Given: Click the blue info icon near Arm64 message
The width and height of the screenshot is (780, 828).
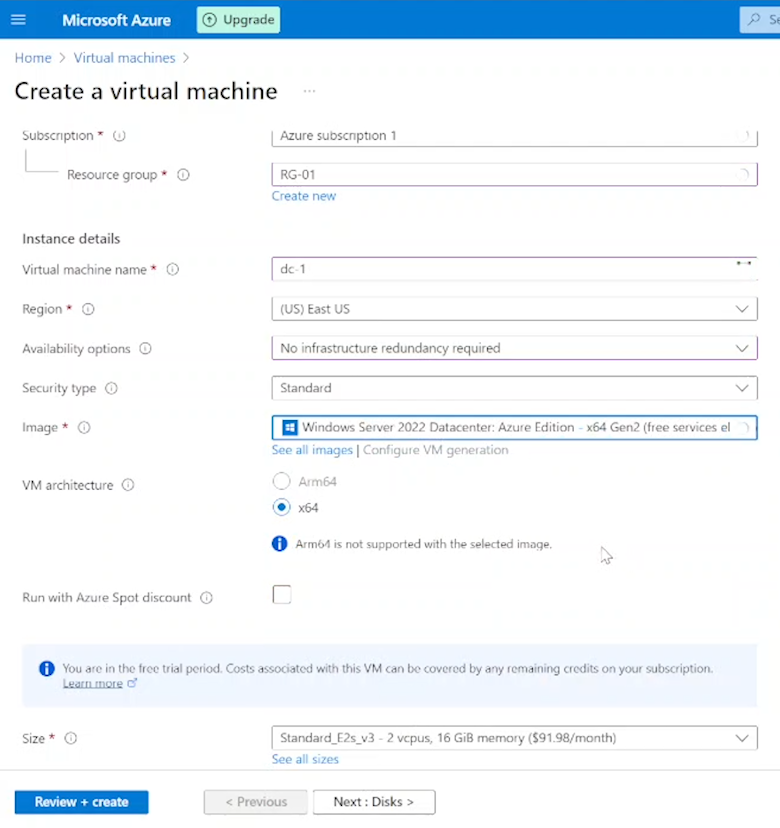Looking at the screenshot, I should pyautogui.click(x=279, y=543).
